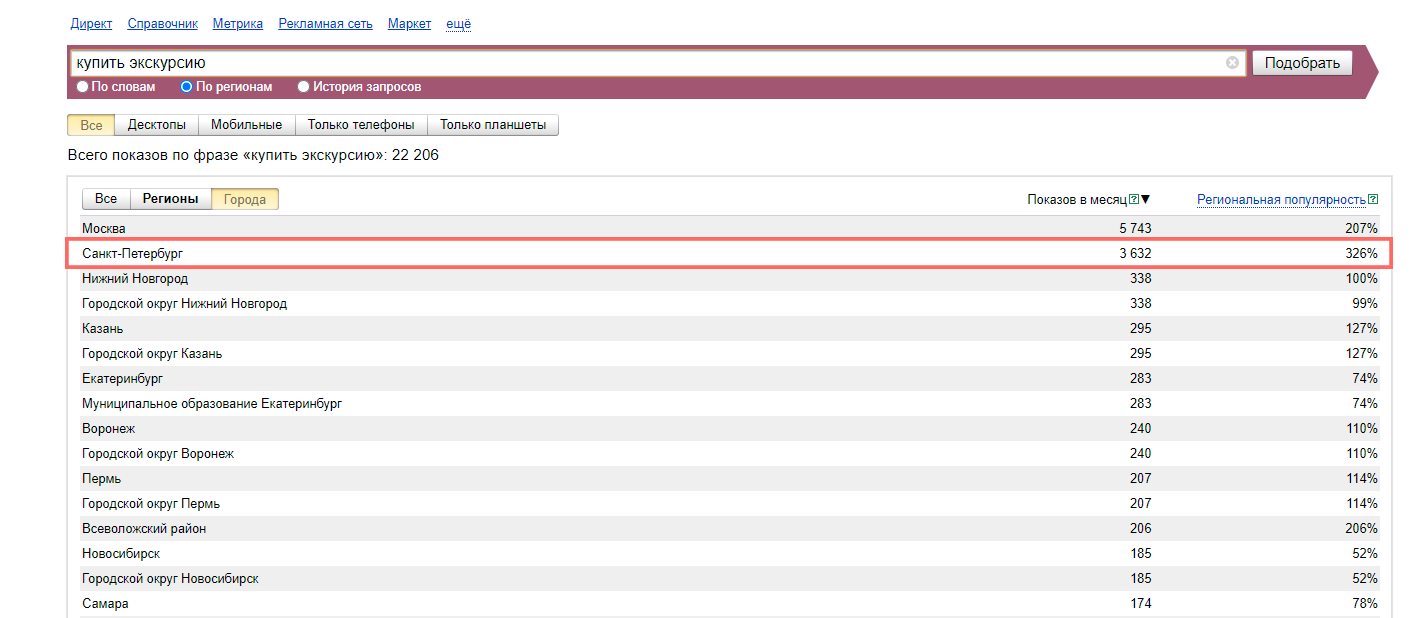Go to the "Метрика" link
1420x618 pixels.
click(x=238, y=24)
